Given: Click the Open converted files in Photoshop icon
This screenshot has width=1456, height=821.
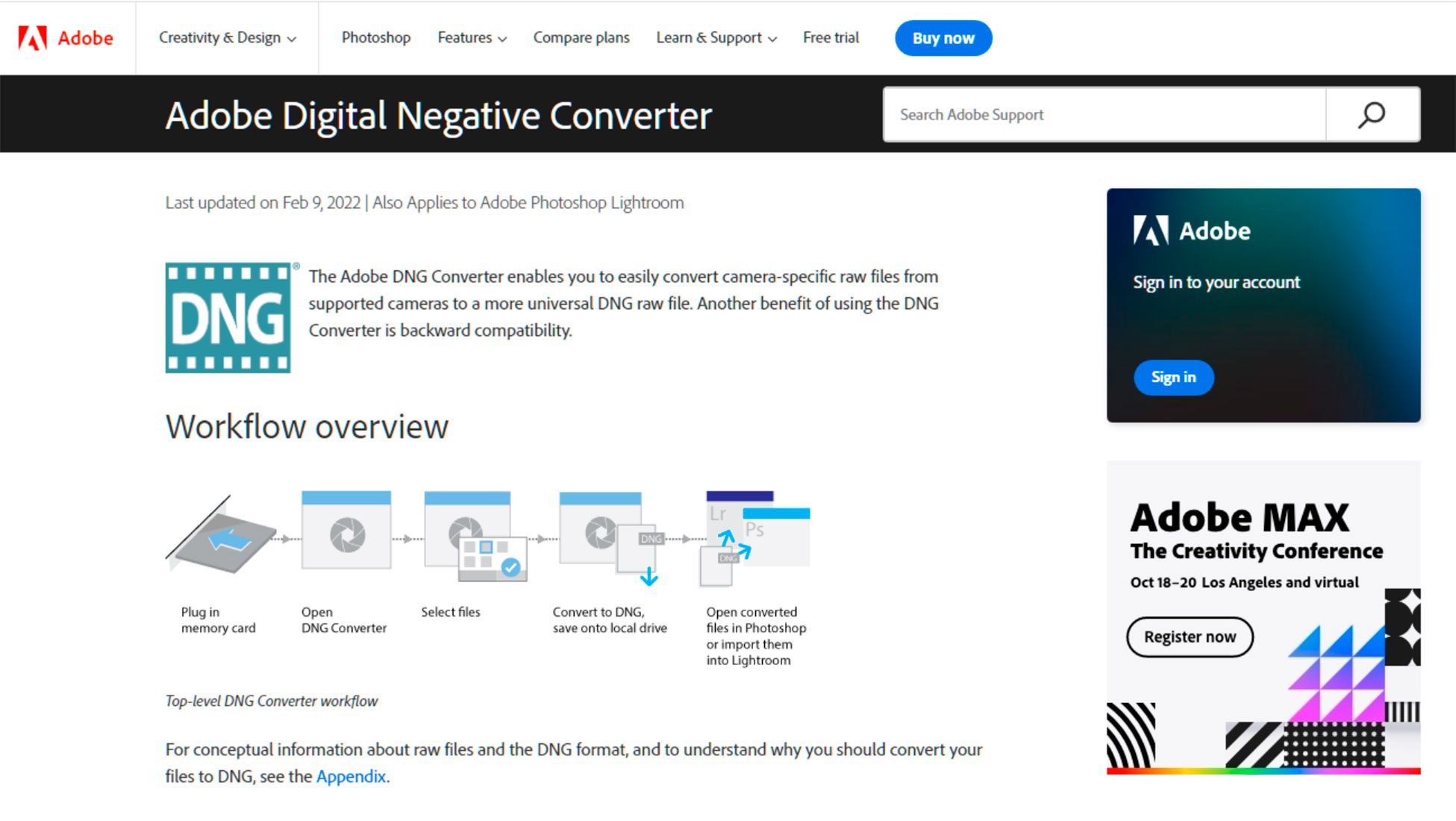Looking at the screenshot, I should [x=756, y=540].
